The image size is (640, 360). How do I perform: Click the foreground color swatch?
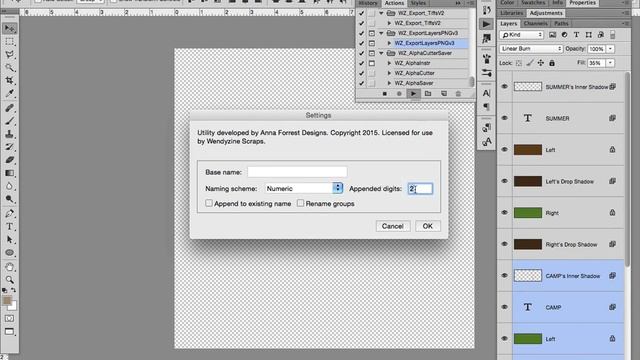pos(7,301)
